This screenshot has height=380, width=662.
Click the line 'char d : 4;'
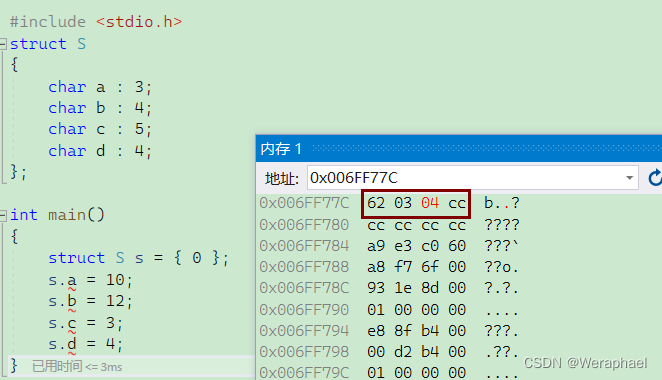click(100, 151)
